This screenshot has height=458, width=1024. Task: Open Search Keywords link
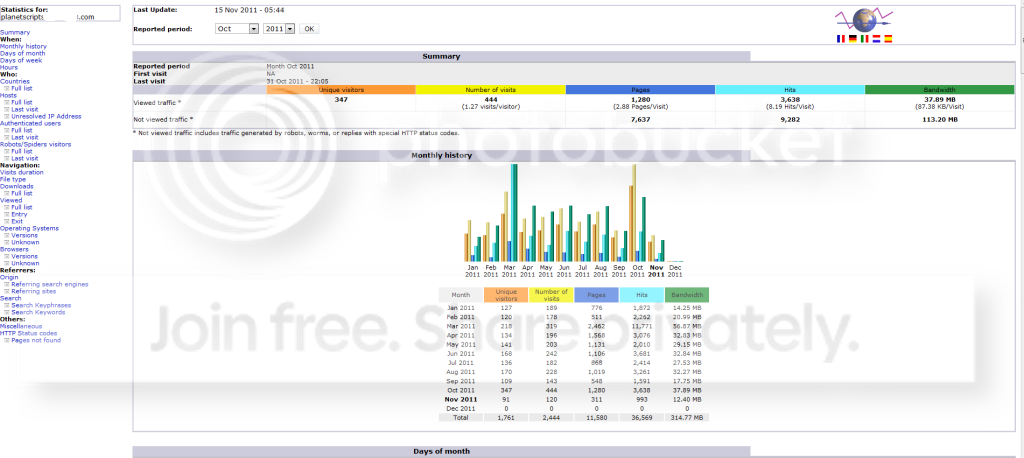(x=38, y=312)
